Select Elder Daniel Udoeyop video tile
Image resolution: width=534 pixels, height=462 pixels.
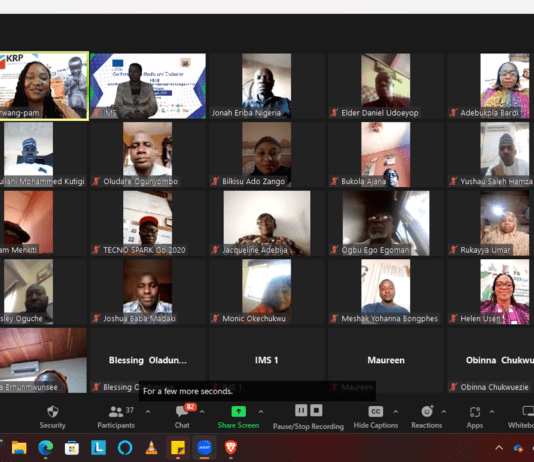tap(386, 85)
